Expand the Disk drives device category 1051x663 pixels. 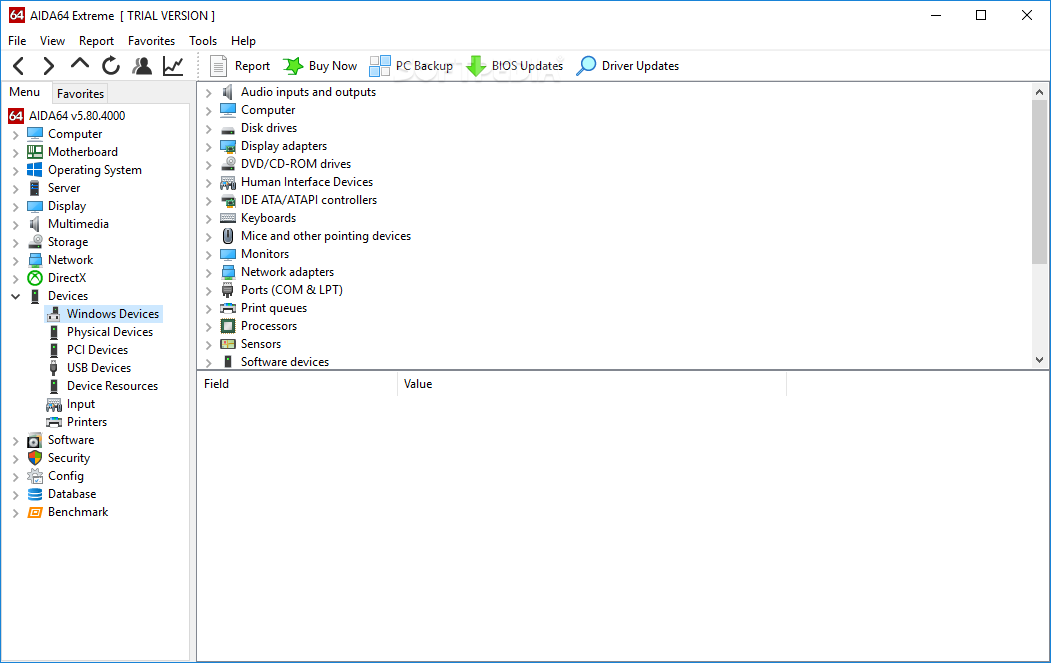(x=208, y=129)
